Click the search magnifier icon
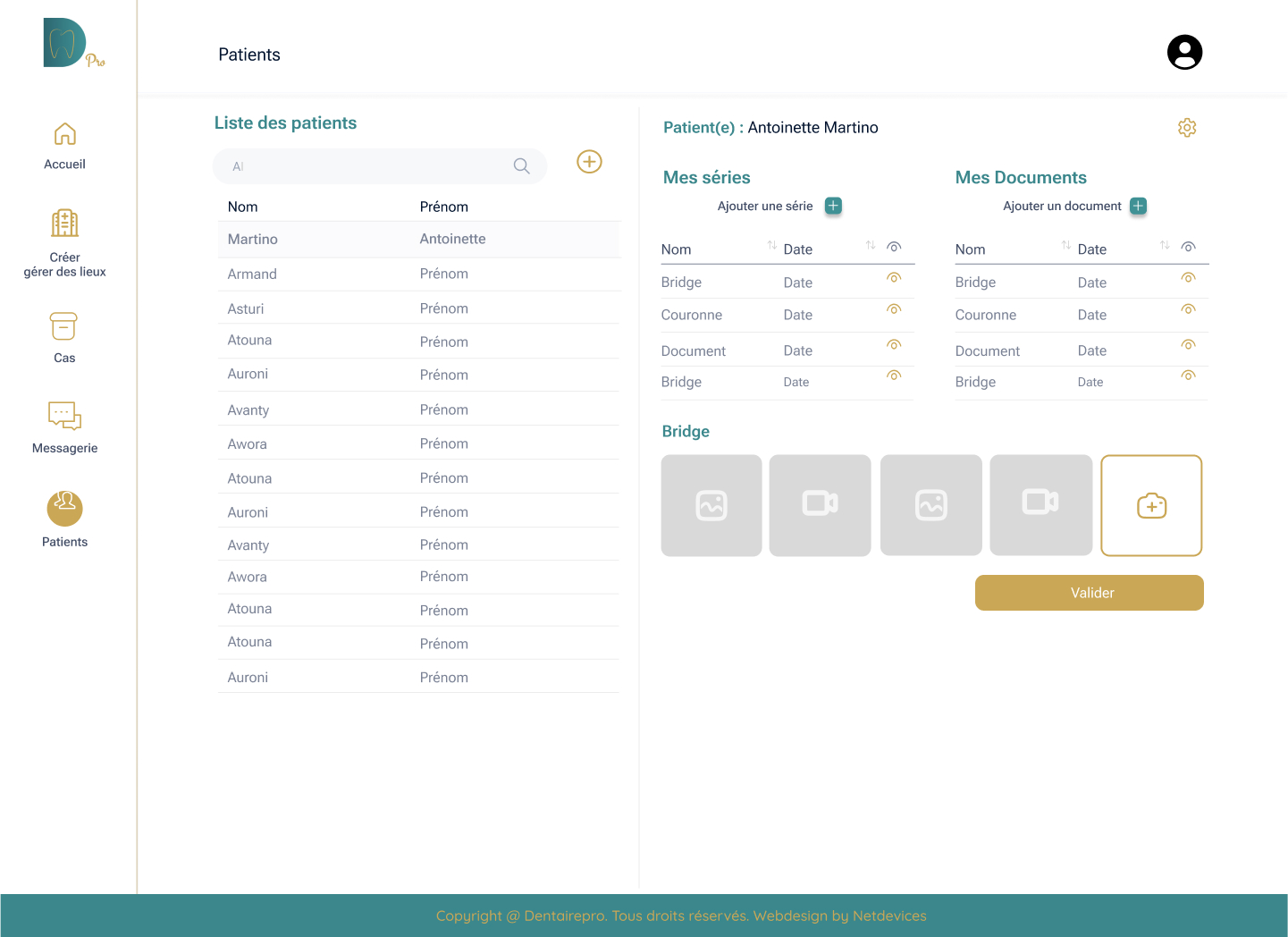The width and height of the screenshot is (1288, 937). [522, 166]
